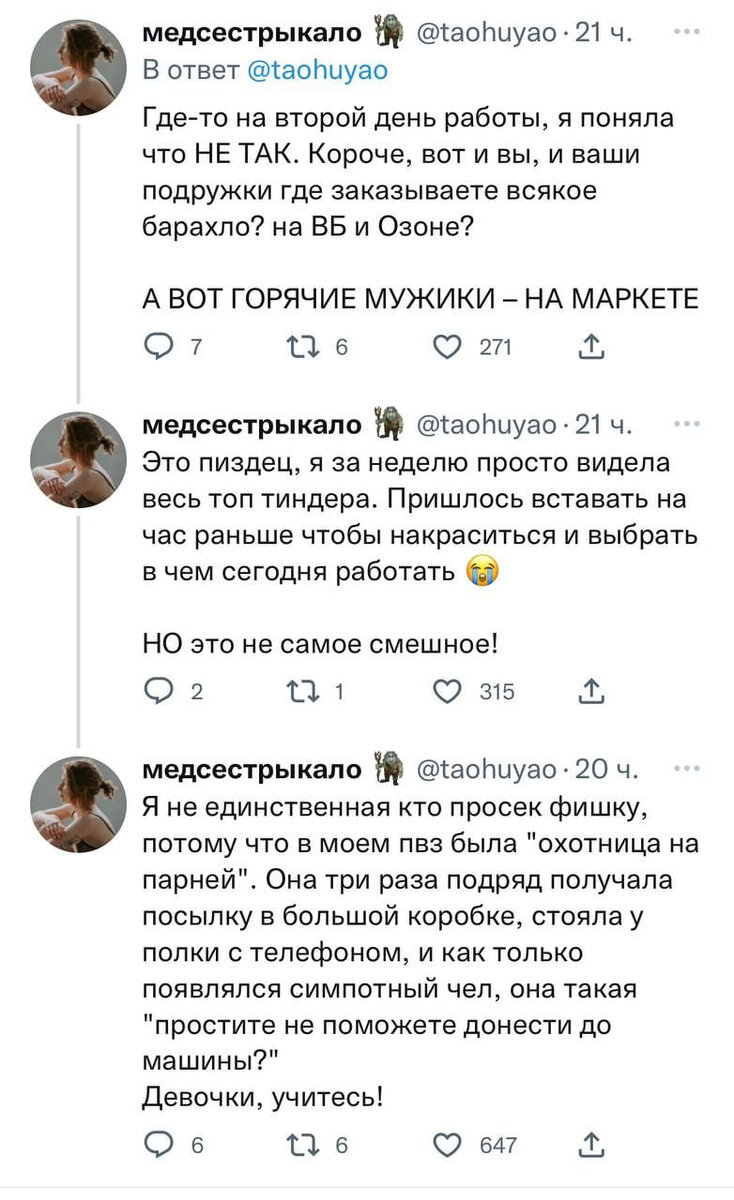
Task: Reply to the tweet with 2 comments
Action: point(159,692)
